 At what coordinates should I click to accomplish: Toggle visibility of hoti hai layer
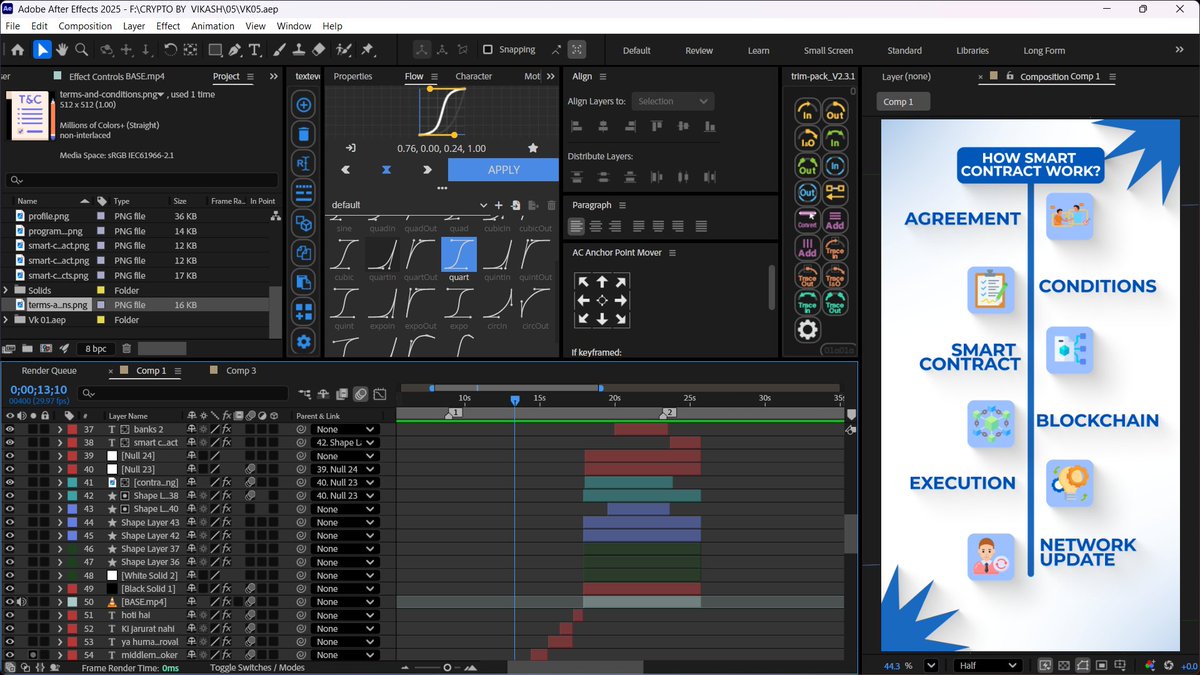click(x=10, y=615)
